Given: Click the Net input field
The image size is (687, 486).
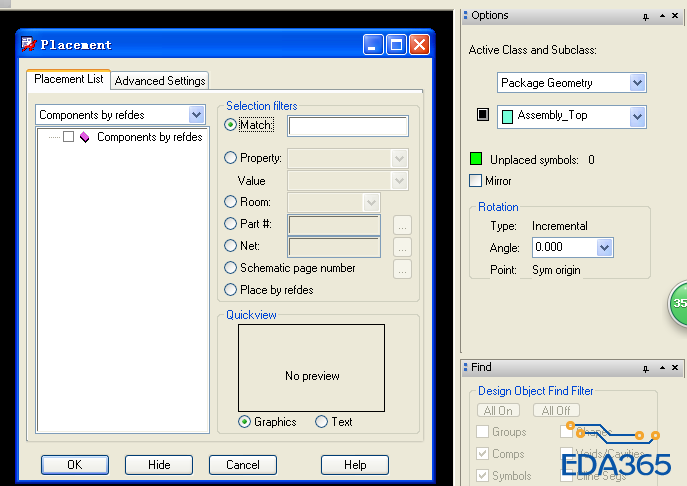Looking at the screenshot, I should coord(334,247).
